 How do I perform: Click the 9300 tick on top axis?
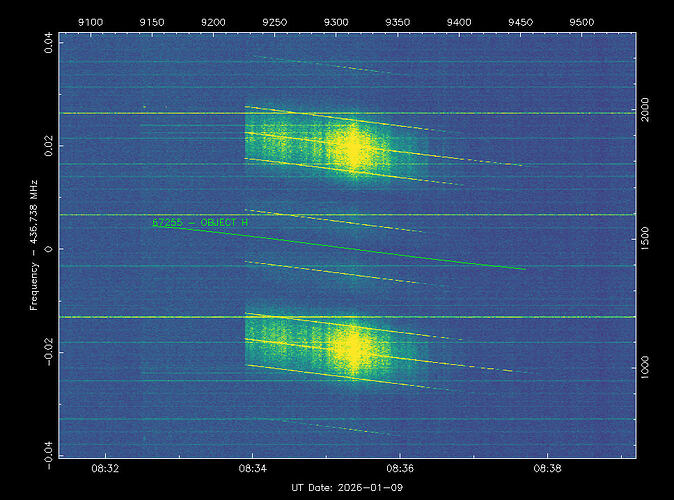click(337, 21)
